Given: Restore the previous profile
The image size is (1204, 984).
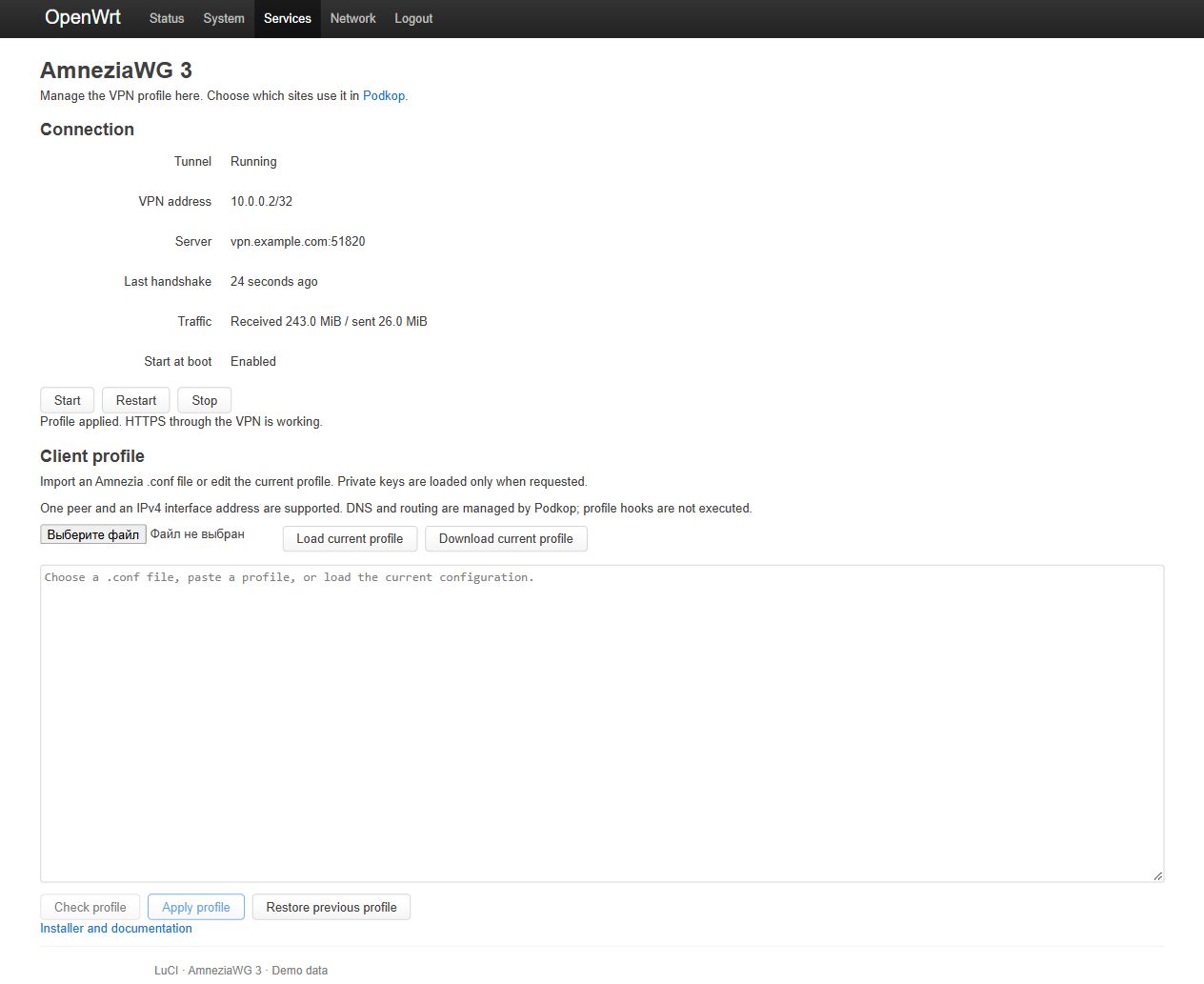Looking at the screenshot, I should pos(331,907).
